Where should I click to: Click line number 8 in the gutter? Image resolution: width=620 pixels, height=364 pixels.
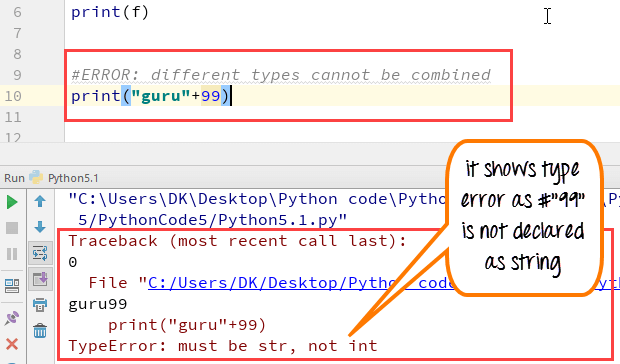tap(17, 54)
